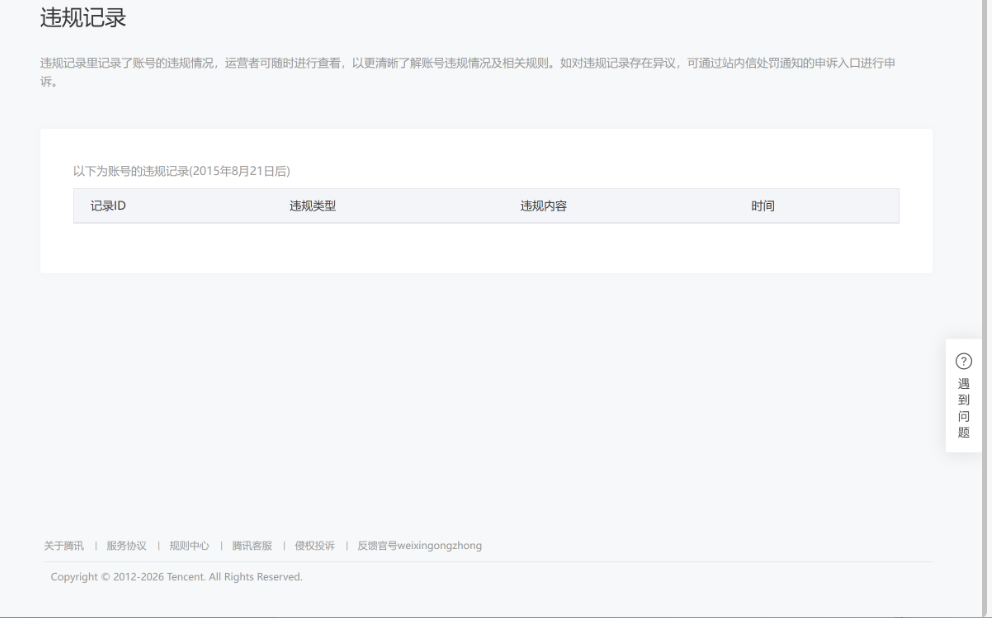
Task: Open 腾讯客服 support link
Action: tap(252, 545)
